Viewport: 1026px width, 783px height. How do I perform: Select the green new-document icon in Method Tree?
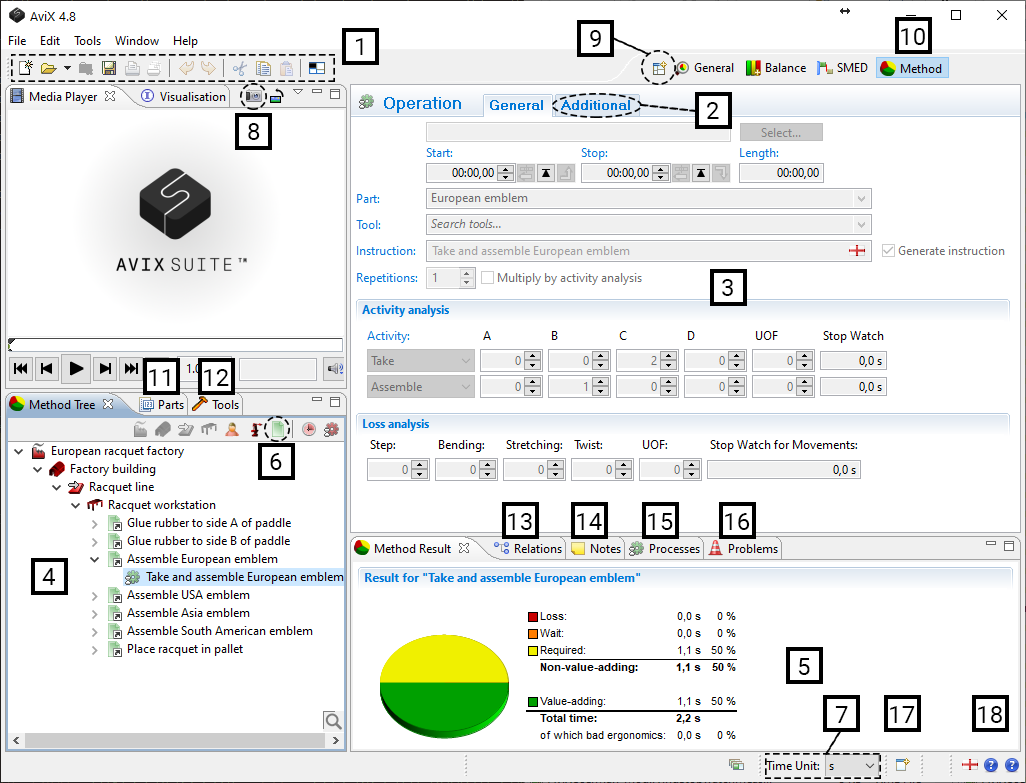[276, 430]
